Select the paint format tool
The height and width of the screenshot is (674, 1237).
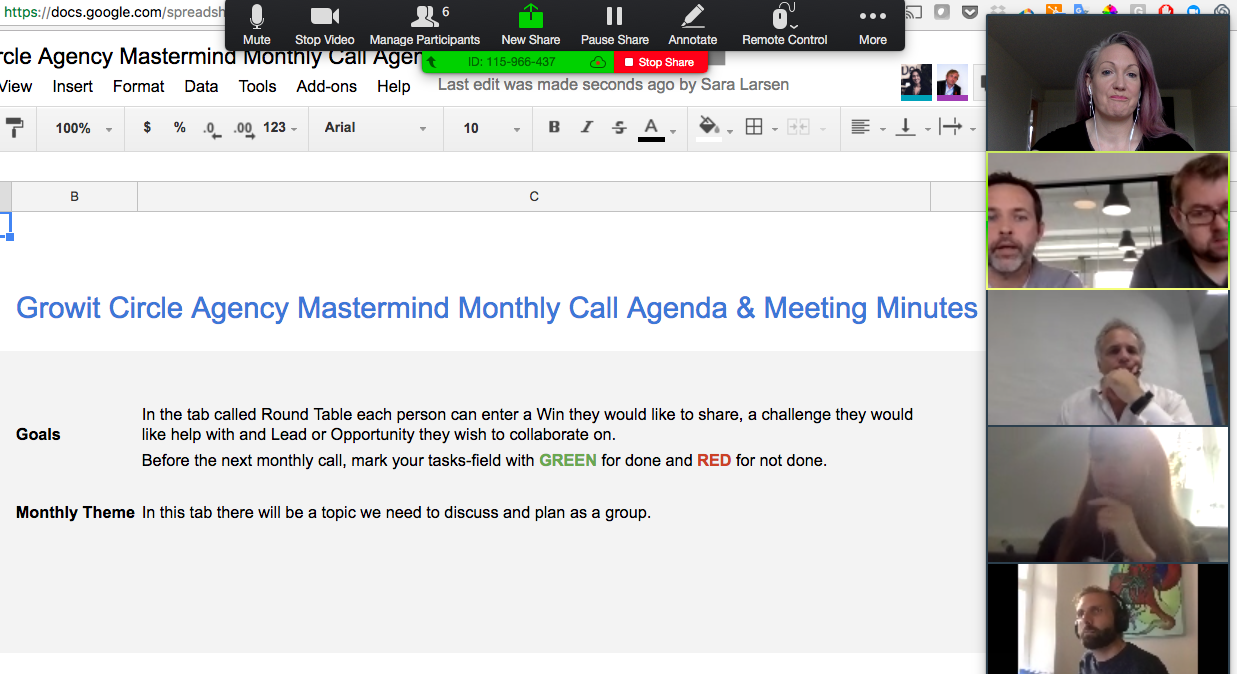[x=14, y=127]
